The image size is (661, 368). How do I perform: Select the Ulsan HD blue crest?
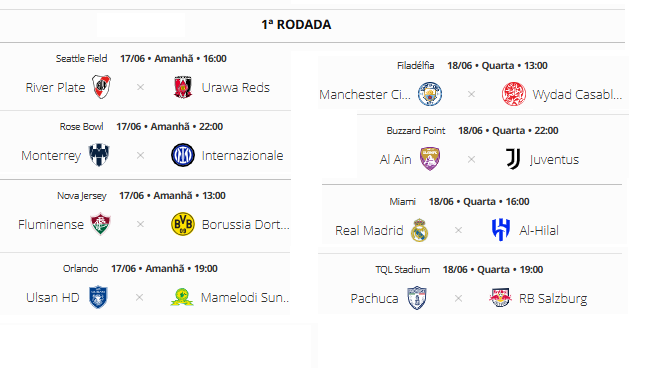pyautogui.click(x=98, y=297)
